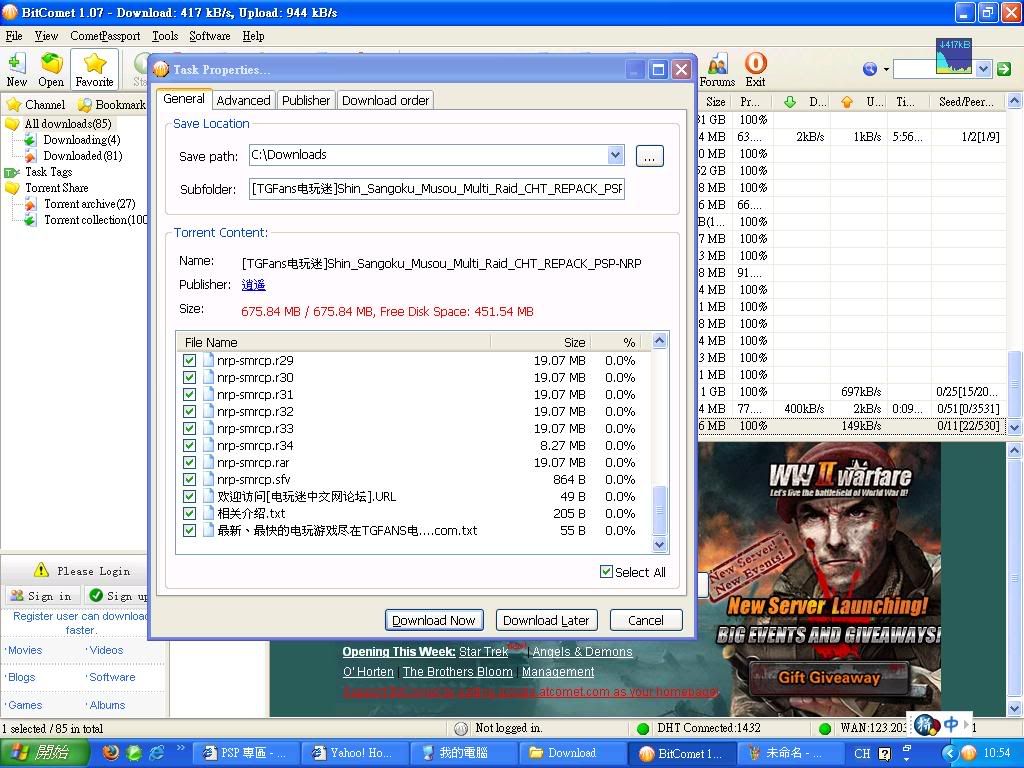
Task: Click the nrp-smrcp.rar file icon
Action: pos(208,462)
